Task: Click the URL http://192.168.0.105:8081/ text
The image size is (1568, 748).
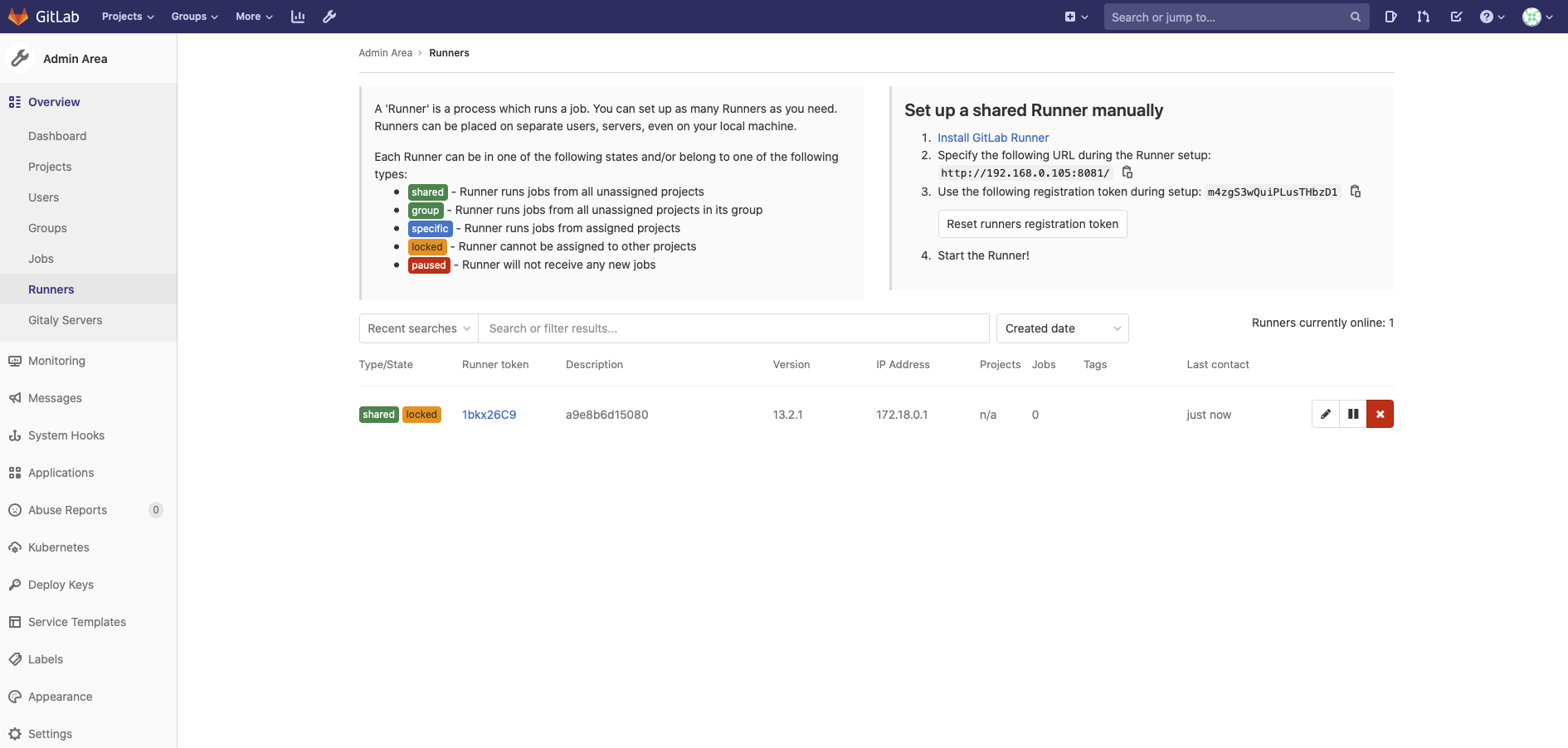Action: point(1025,172)
